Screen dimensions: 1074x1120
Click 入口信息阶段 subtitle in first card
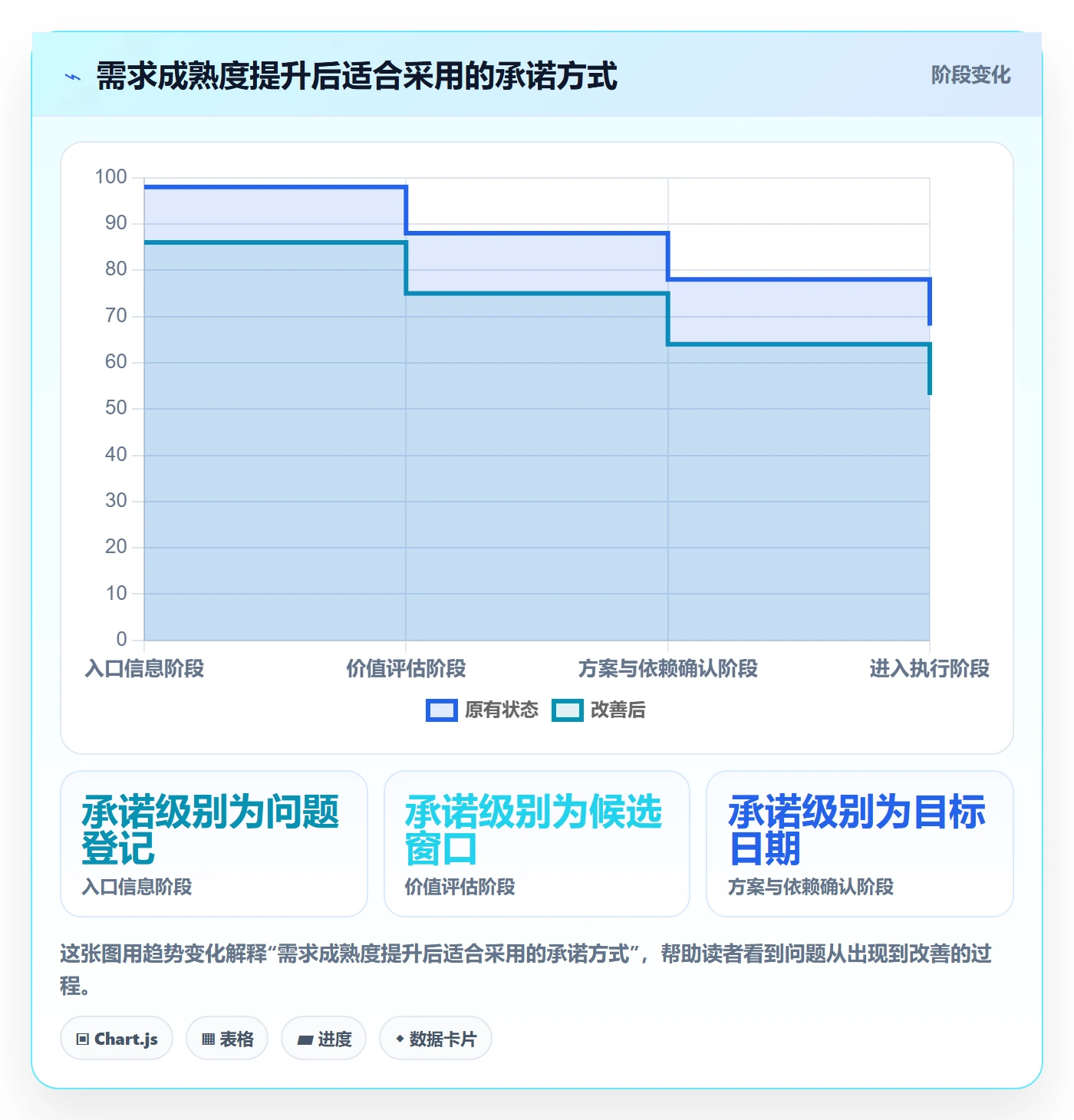point(137,888)
